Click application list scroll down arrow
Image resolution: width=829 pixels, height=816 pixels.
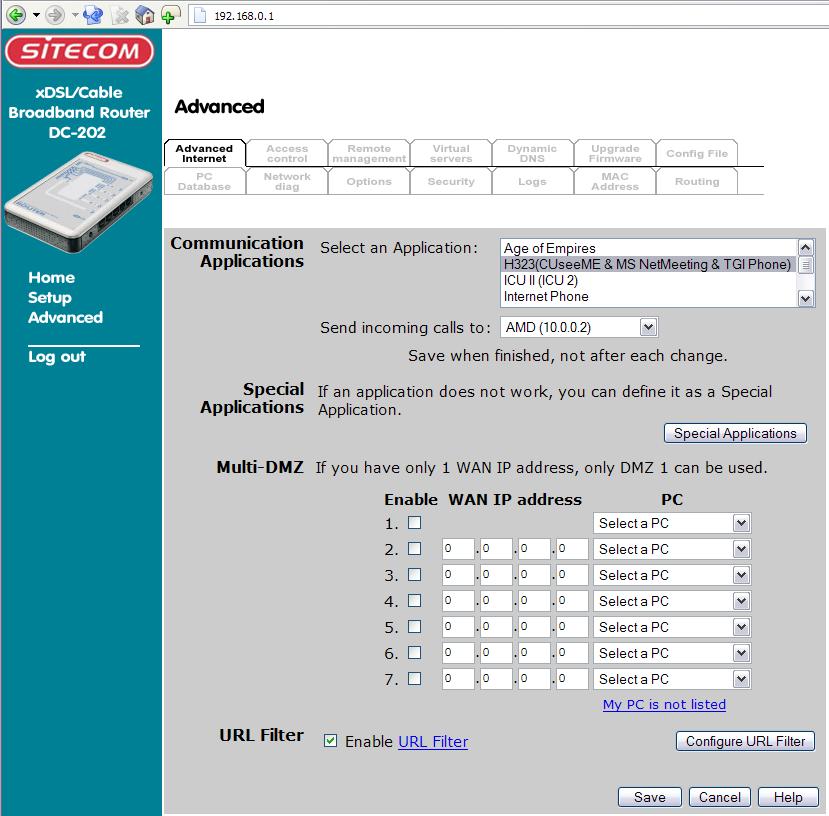pos(805,299)
